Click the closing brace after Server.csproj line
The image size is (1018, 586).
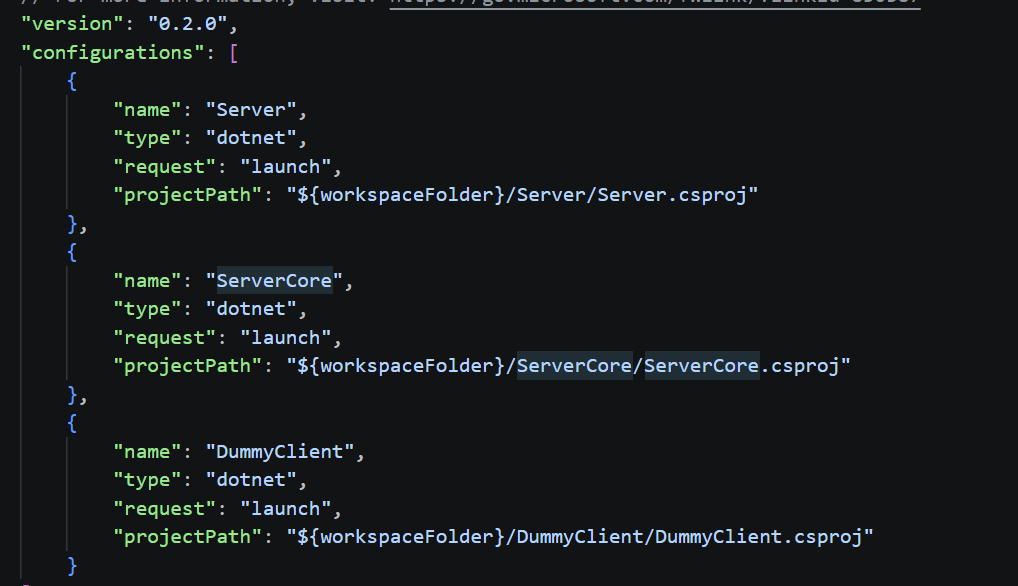coord(73,223)
